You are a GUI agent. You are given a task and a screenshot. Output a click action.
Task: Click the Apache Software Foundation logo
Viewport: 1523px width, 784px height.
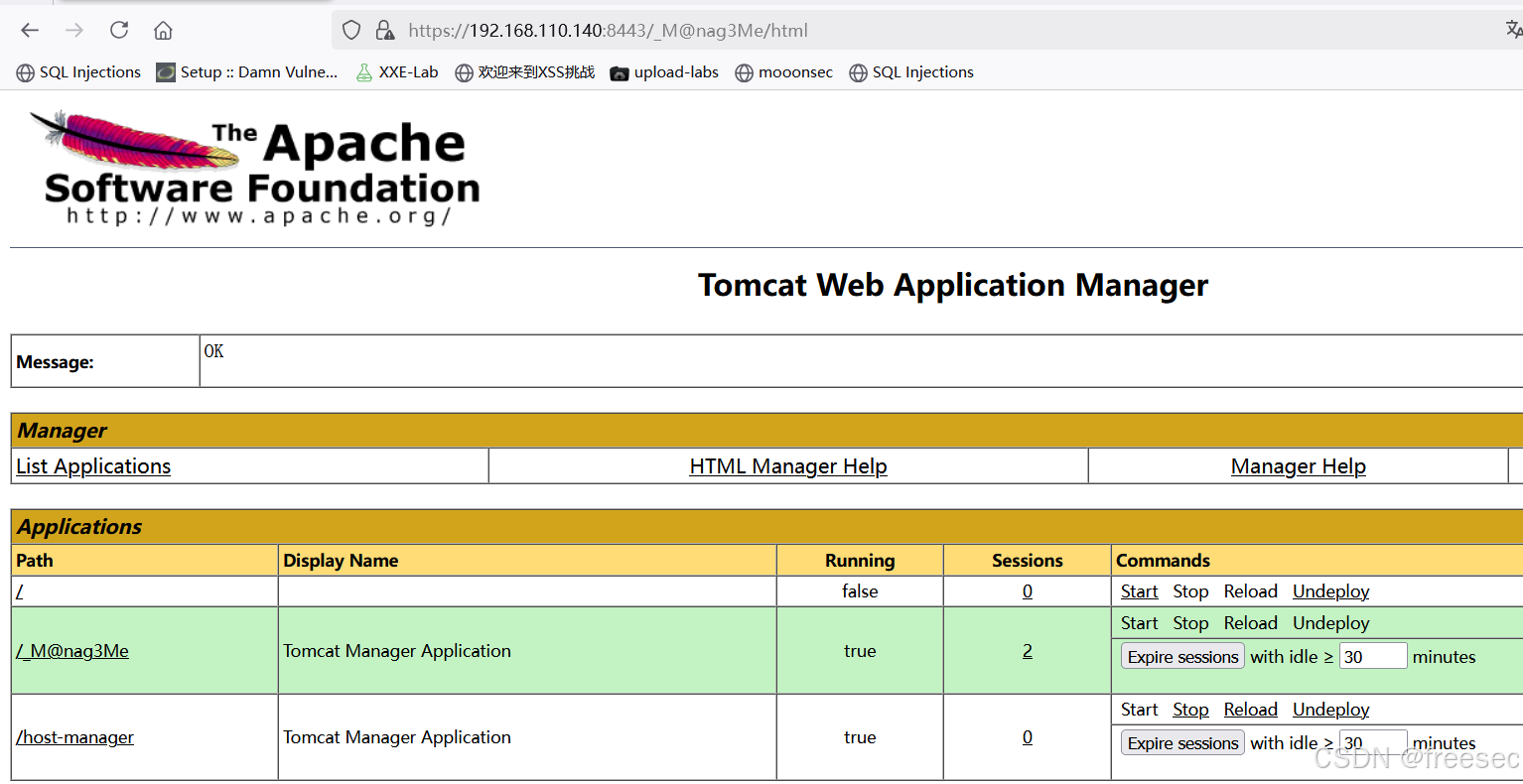[256, 169]
